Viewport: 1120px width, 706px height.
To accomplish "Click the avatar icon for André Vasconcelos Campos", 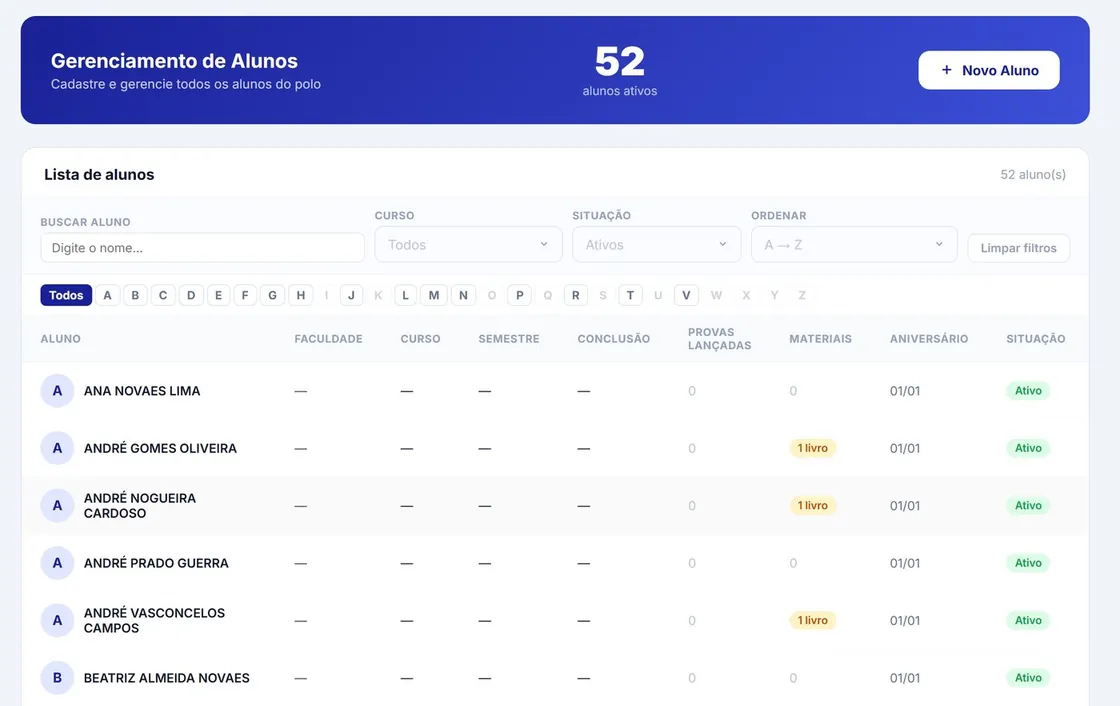I will pos(57,620).
